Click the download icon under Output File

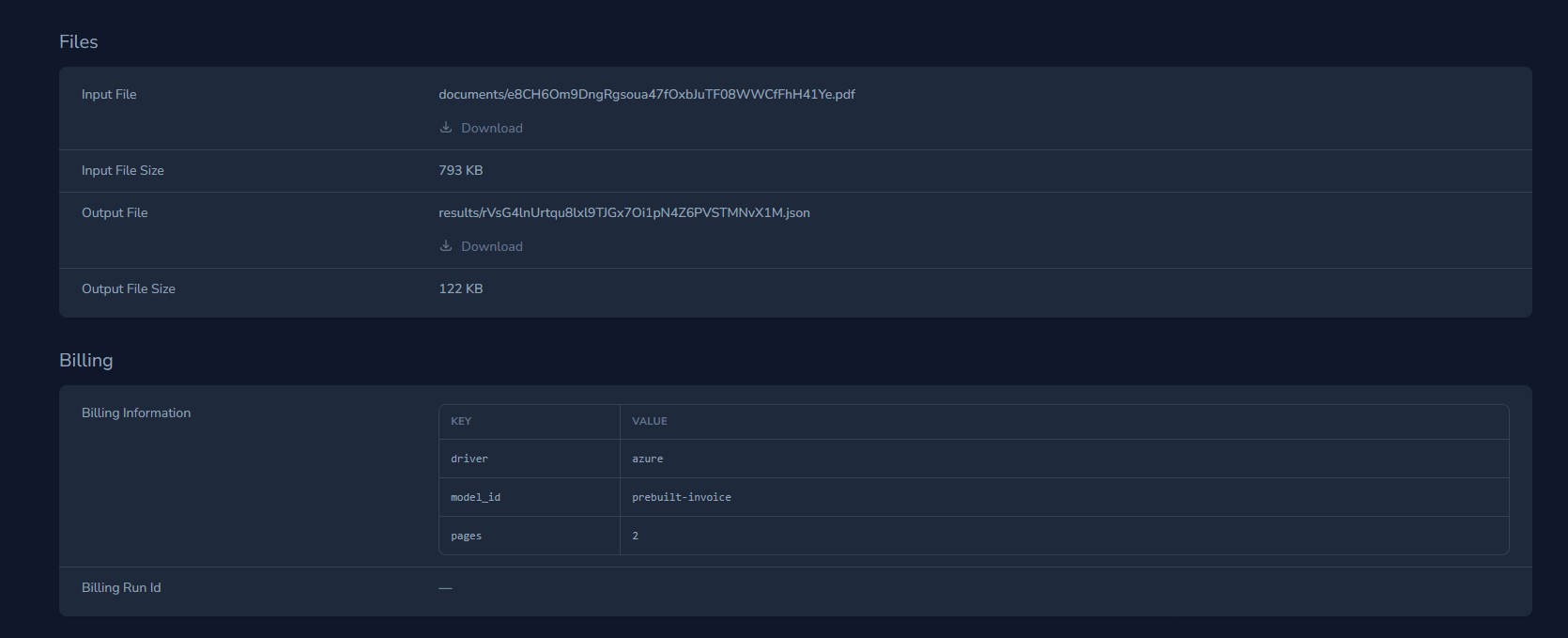446,246
